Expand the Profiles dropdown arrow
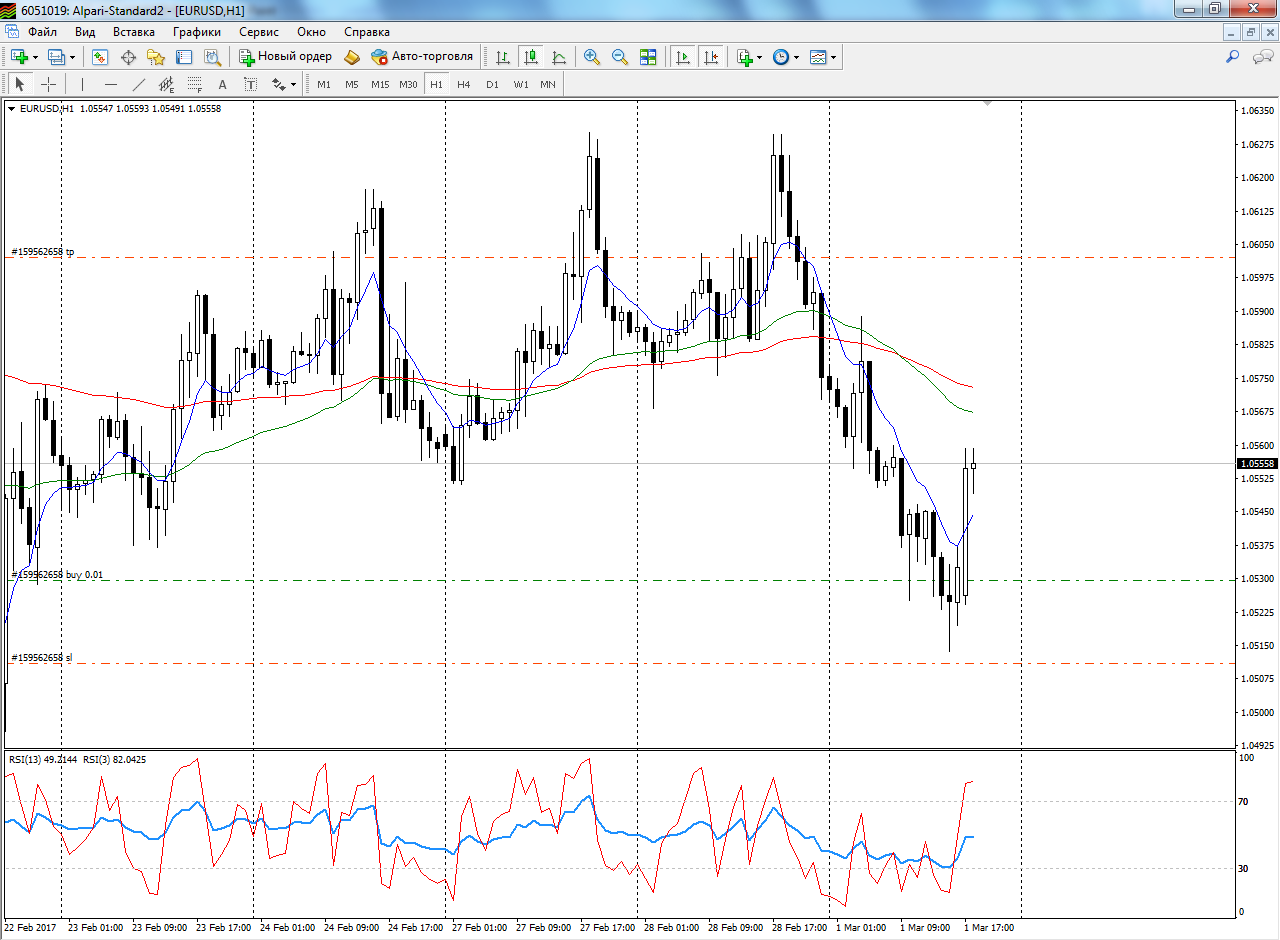1280x940 pixels. (x=72, y=57)
